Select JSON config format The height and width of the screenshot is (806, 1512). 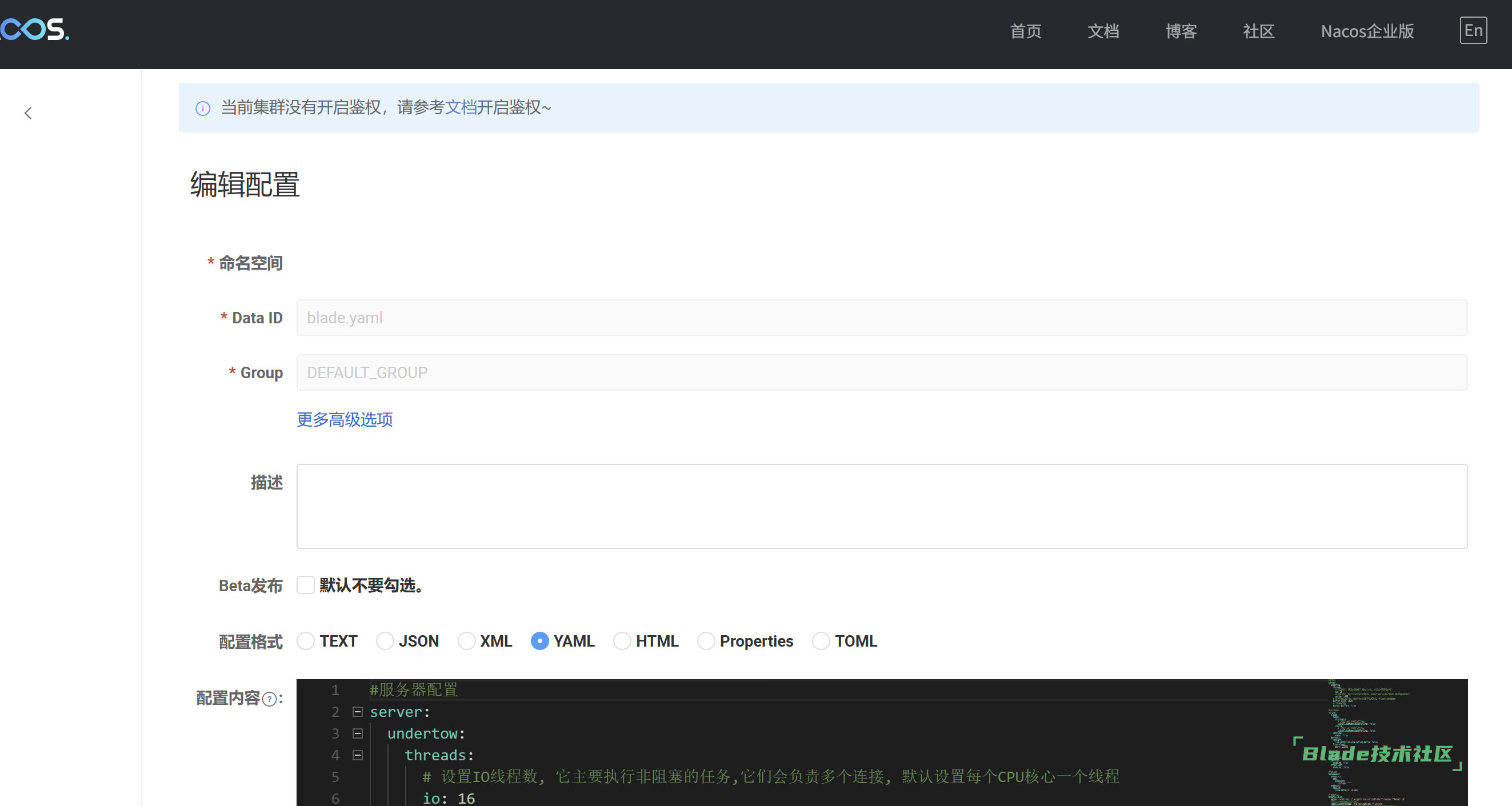click(x=385, y=641)
